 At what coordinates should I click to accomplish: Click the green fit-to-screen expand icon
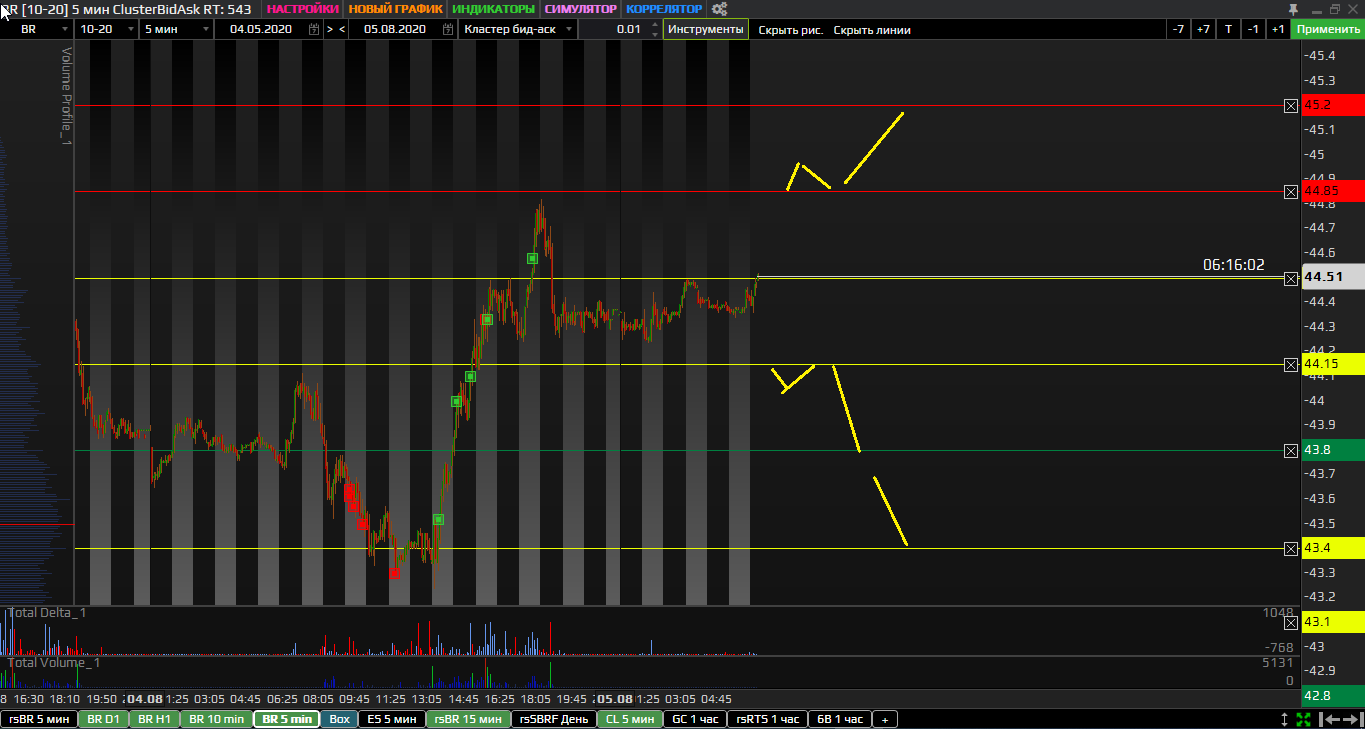click(x=1304, y=719)
